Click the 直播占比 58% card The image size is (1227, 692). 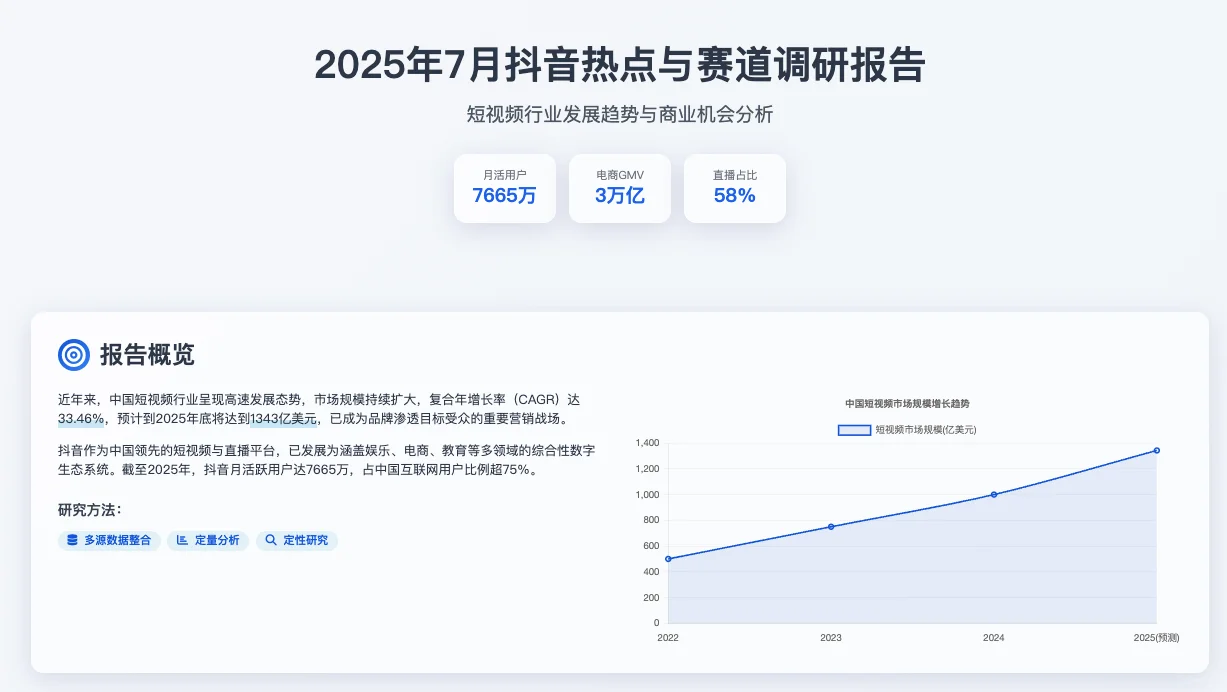[734, 188]
